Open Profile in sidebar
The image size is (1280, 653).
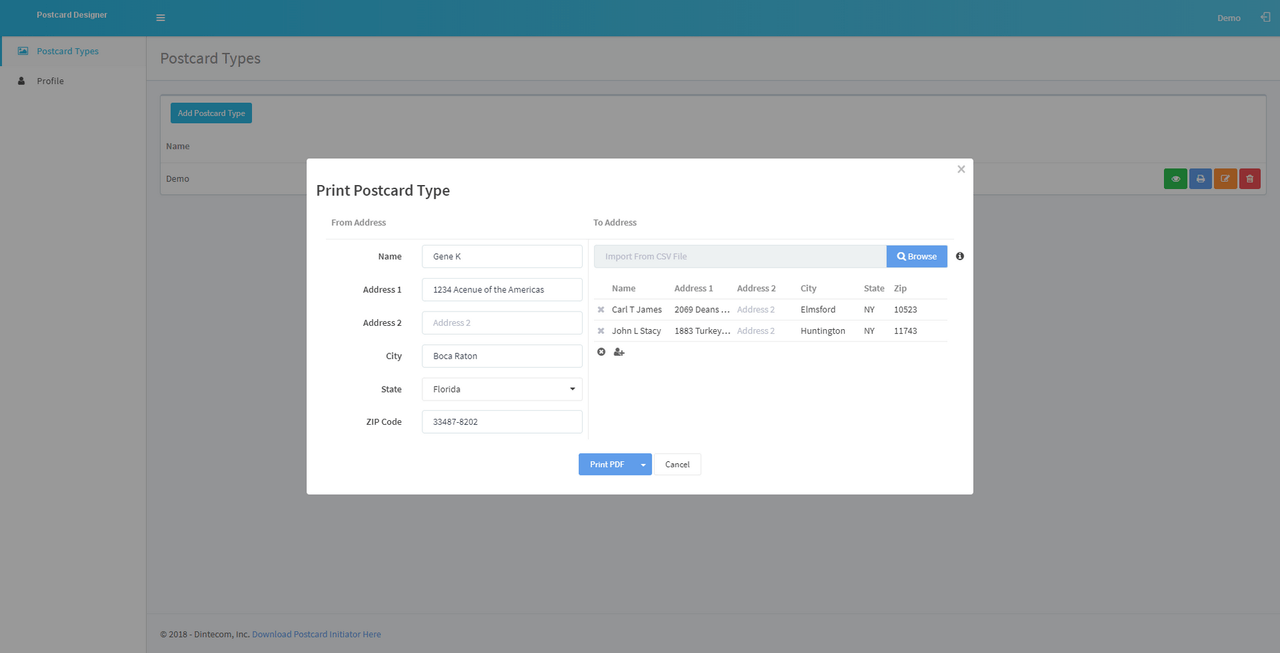pos(50,81)
